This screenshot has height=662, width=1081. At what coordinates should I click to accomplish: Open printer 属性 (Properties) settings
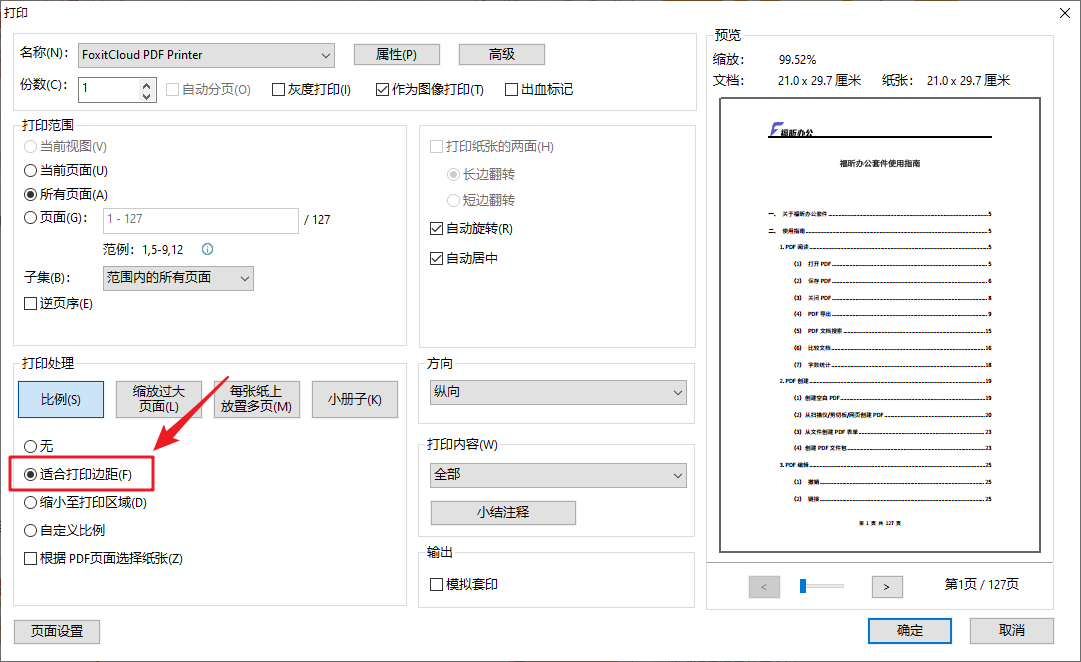(396, 54)
